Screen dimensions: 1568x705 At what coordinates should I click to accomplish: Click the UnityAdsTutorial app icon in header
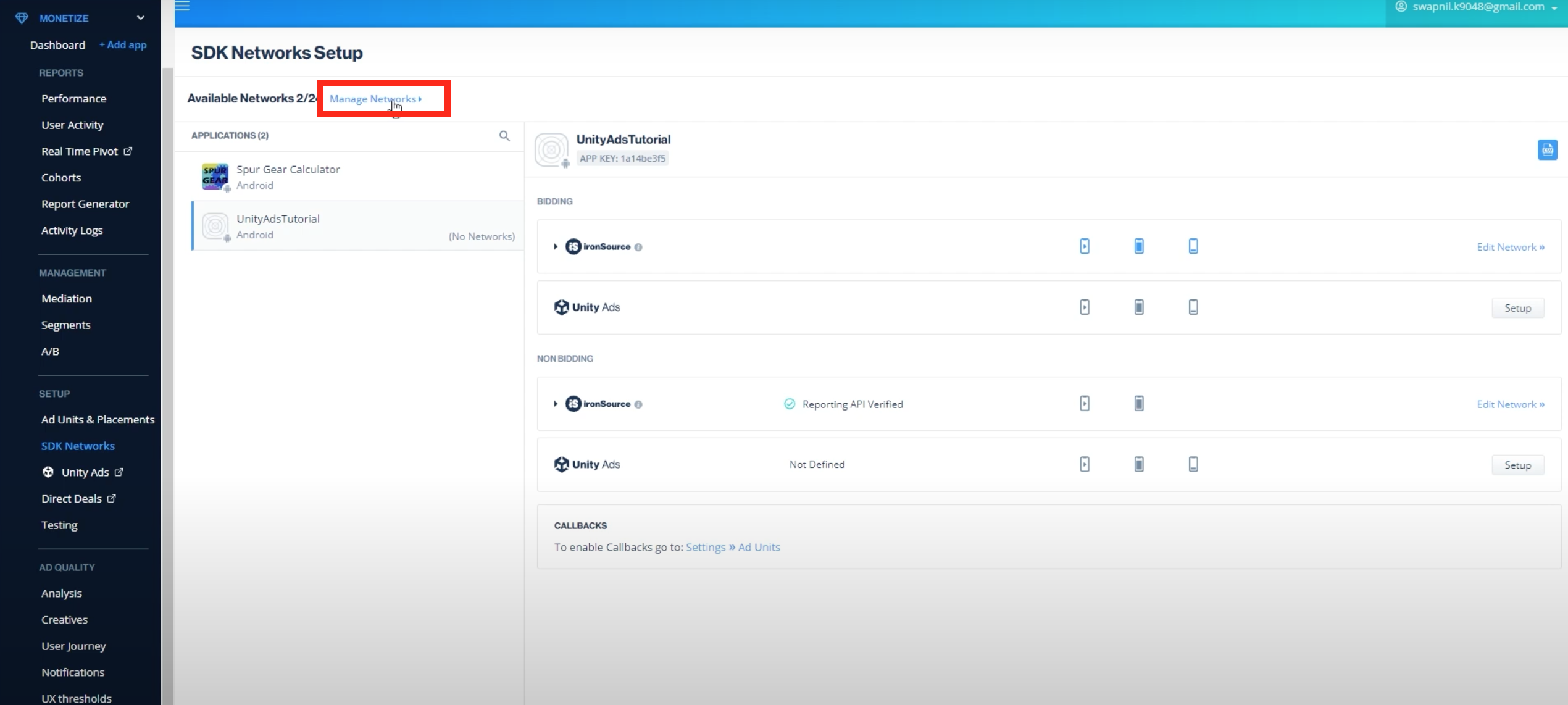(551, 149)
